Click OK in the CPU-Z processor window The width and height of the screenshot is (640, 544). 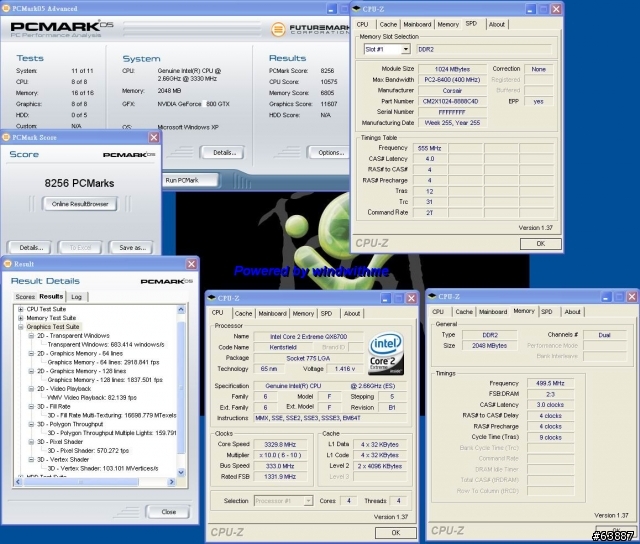click(x=396, y=533)
